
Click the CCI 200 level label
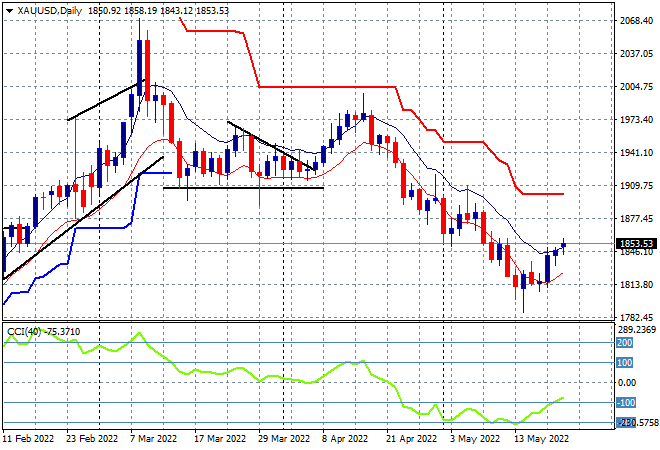(625, 343)
